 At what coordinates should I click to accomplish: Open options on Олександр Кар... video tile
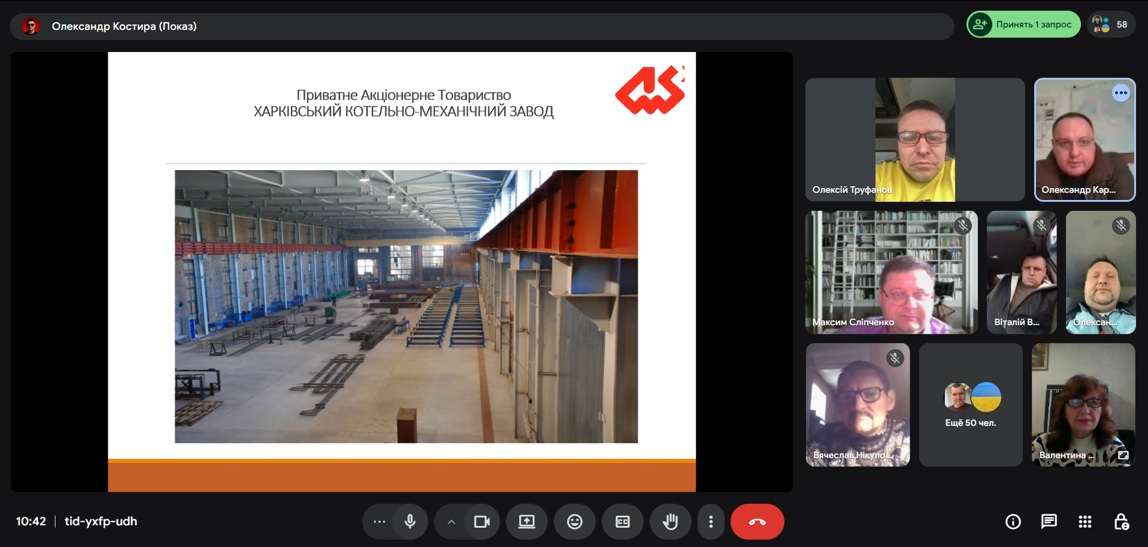pos(1120,93)
